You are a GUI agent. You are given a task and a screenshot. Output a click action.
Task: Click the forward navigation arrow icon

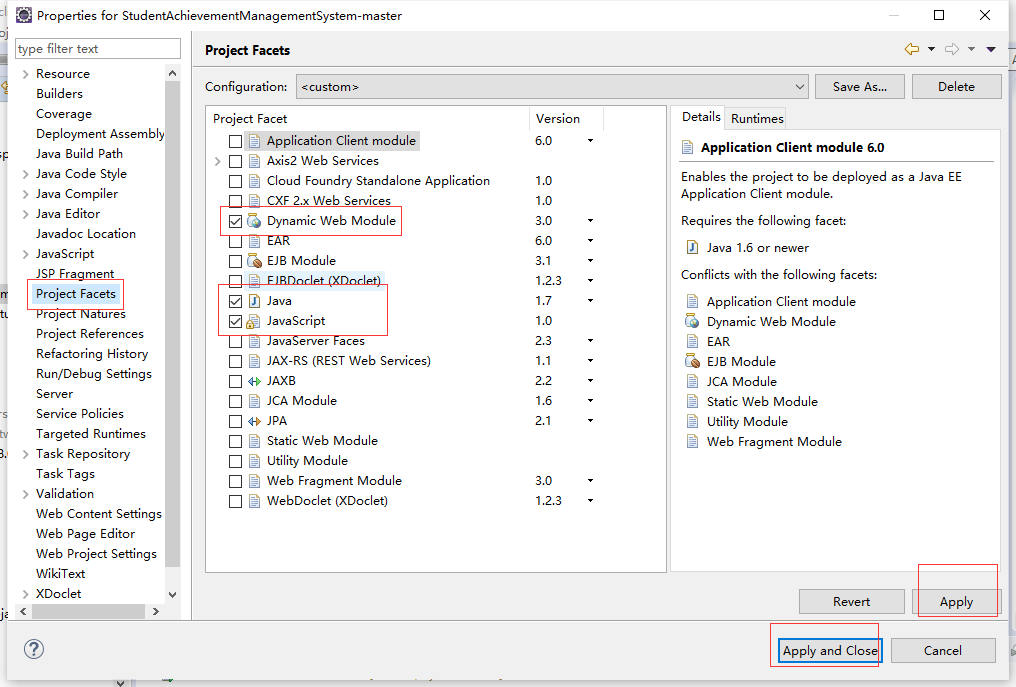[952, 49]
